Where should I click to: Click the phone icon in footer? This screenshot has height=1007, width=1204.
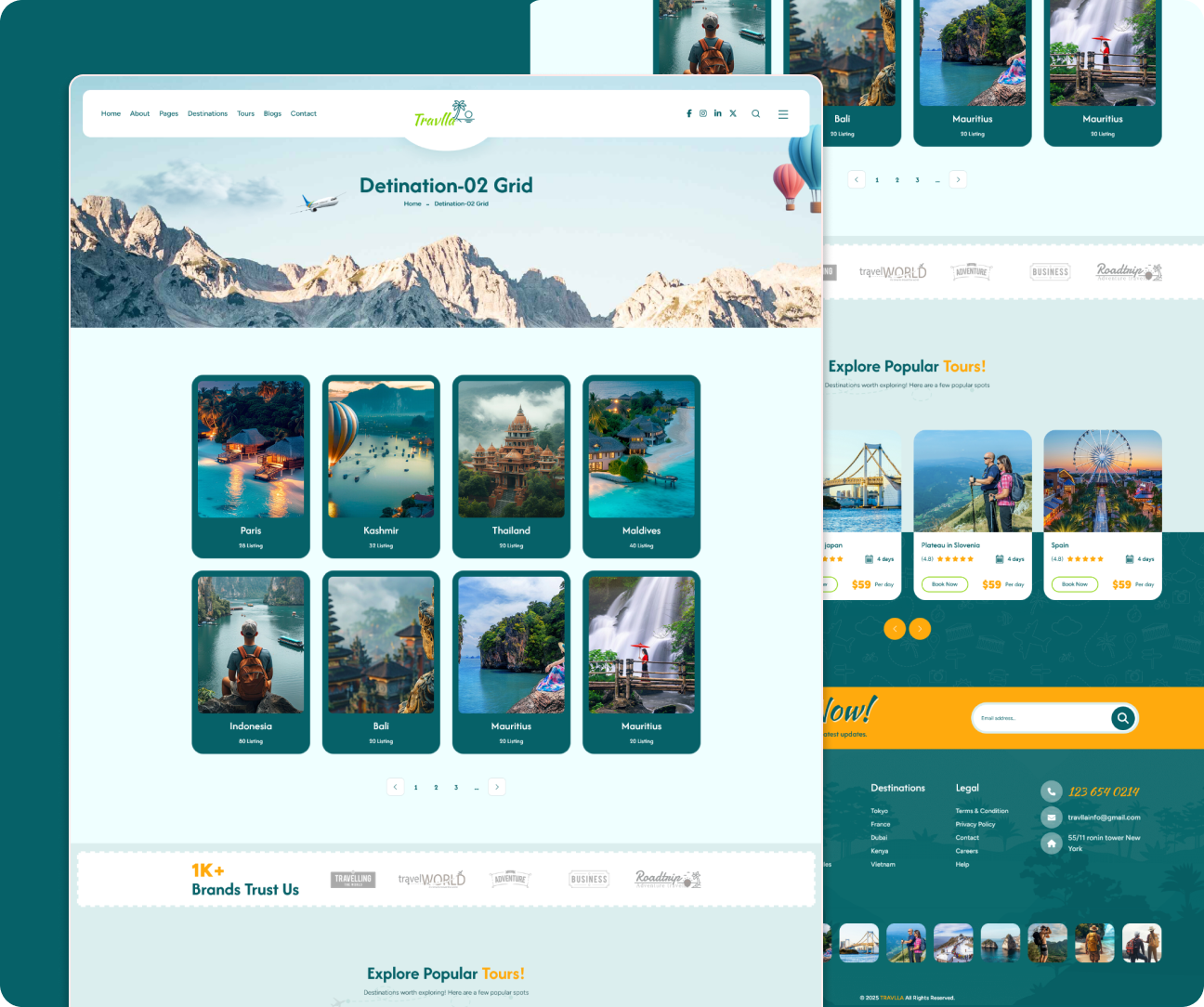click(1051, 791)
